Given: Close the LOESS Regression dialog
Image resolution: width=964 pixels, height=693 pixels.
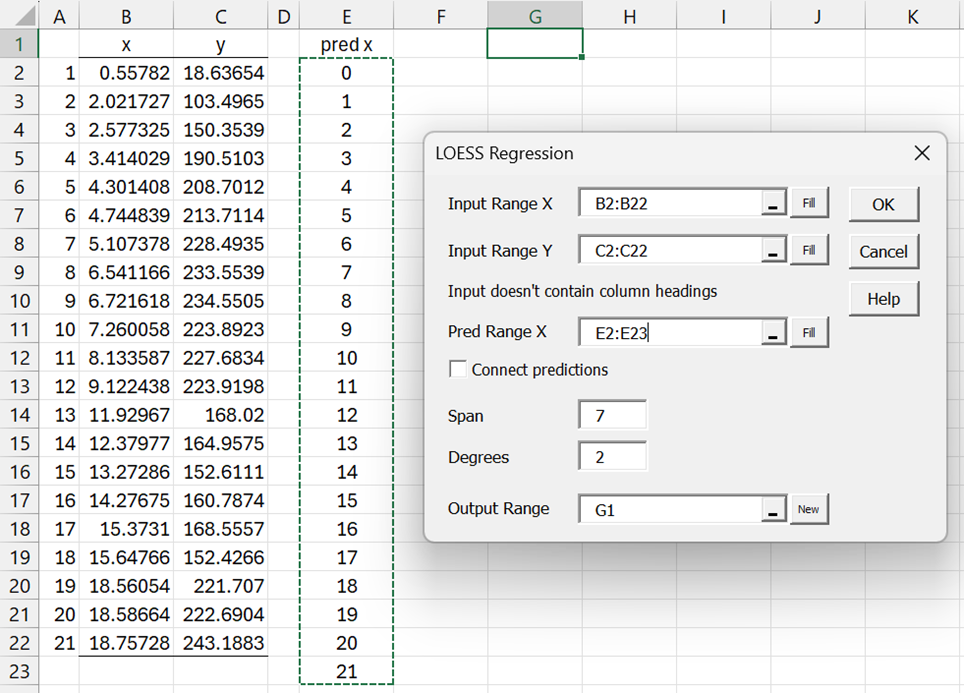Looking at the screenshot, I should click(921, 153).
